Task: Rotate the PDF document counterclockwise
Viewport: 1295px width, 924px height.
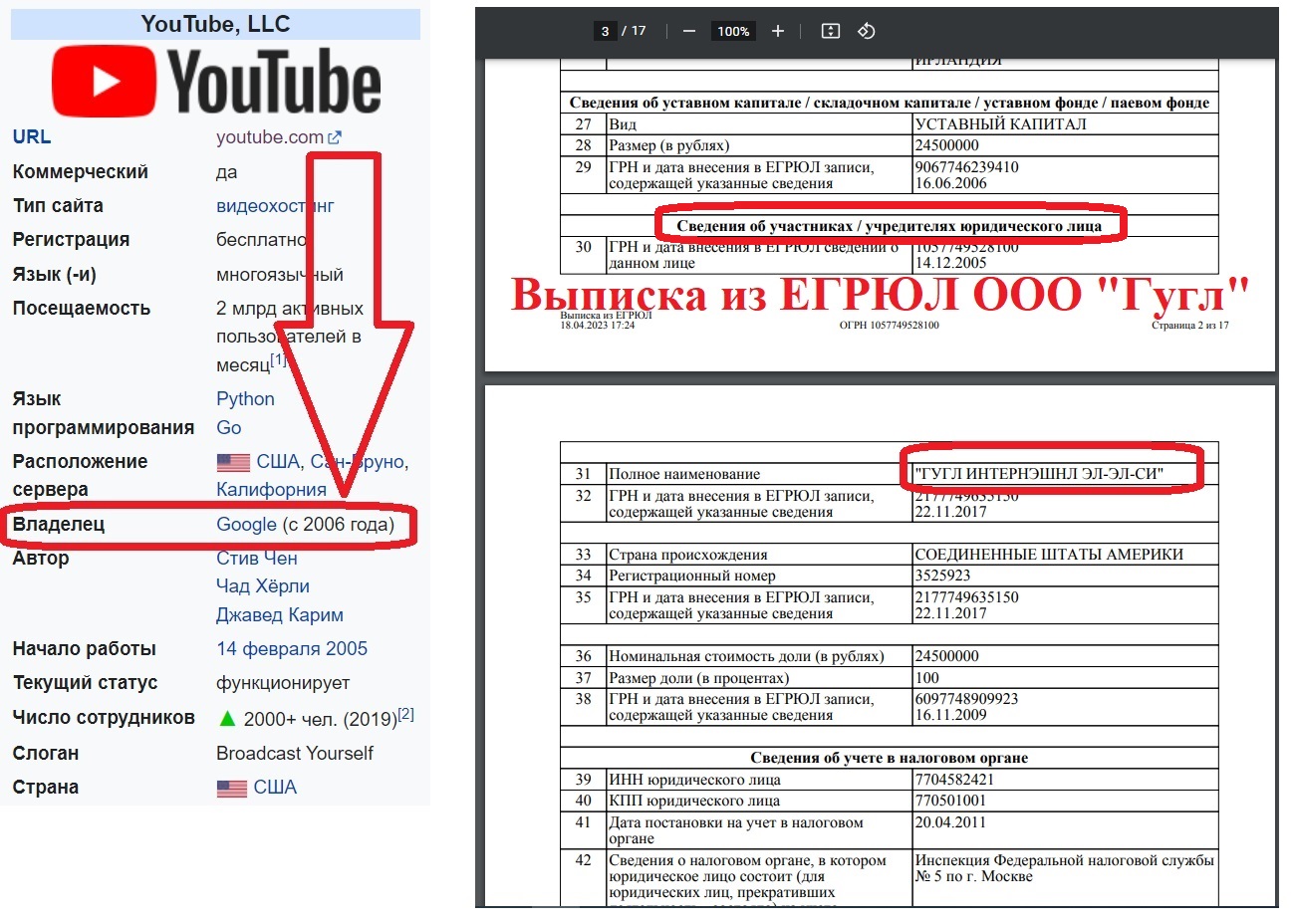Action: (867, 31)
